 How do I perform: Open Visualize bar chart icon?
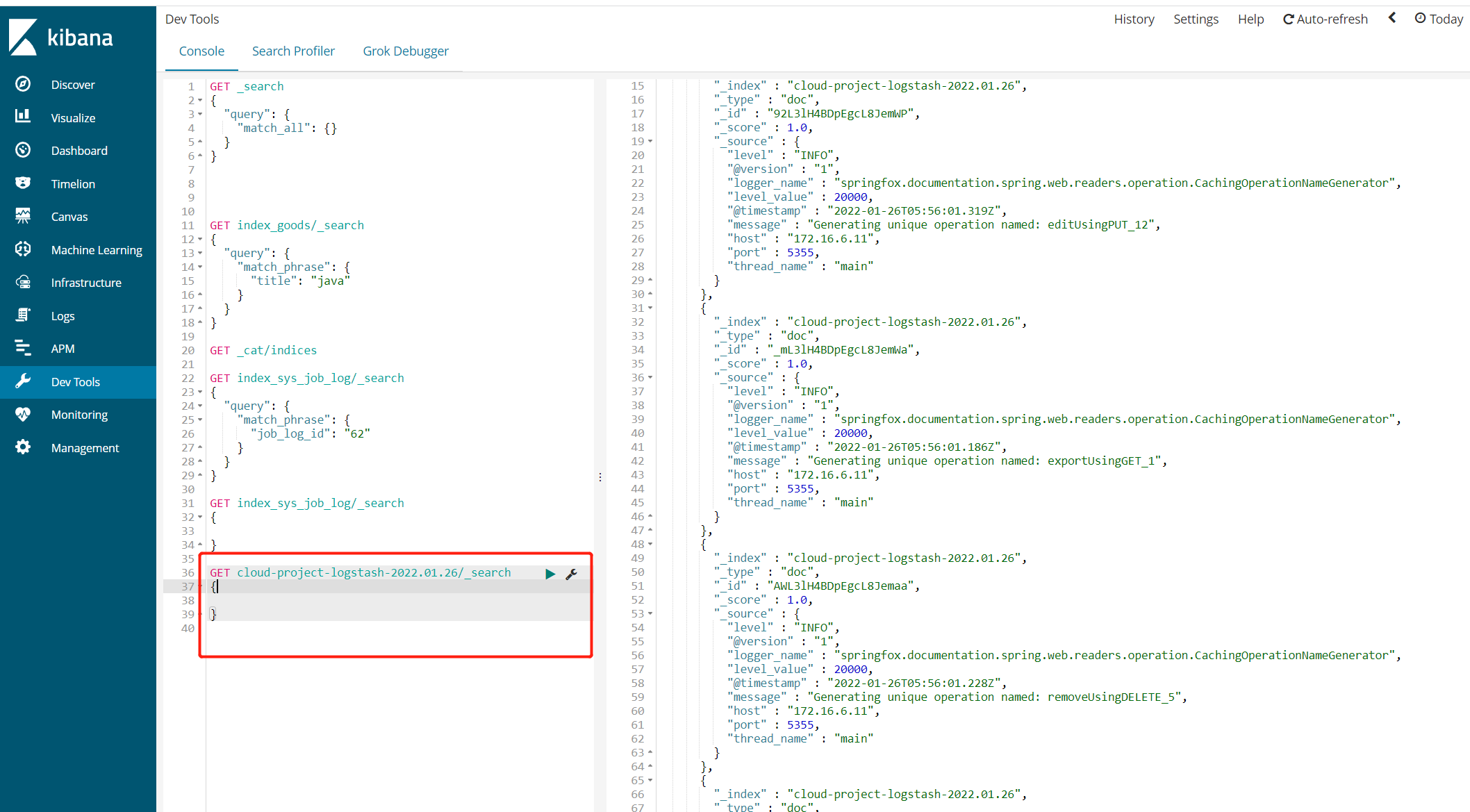[23, 117]
